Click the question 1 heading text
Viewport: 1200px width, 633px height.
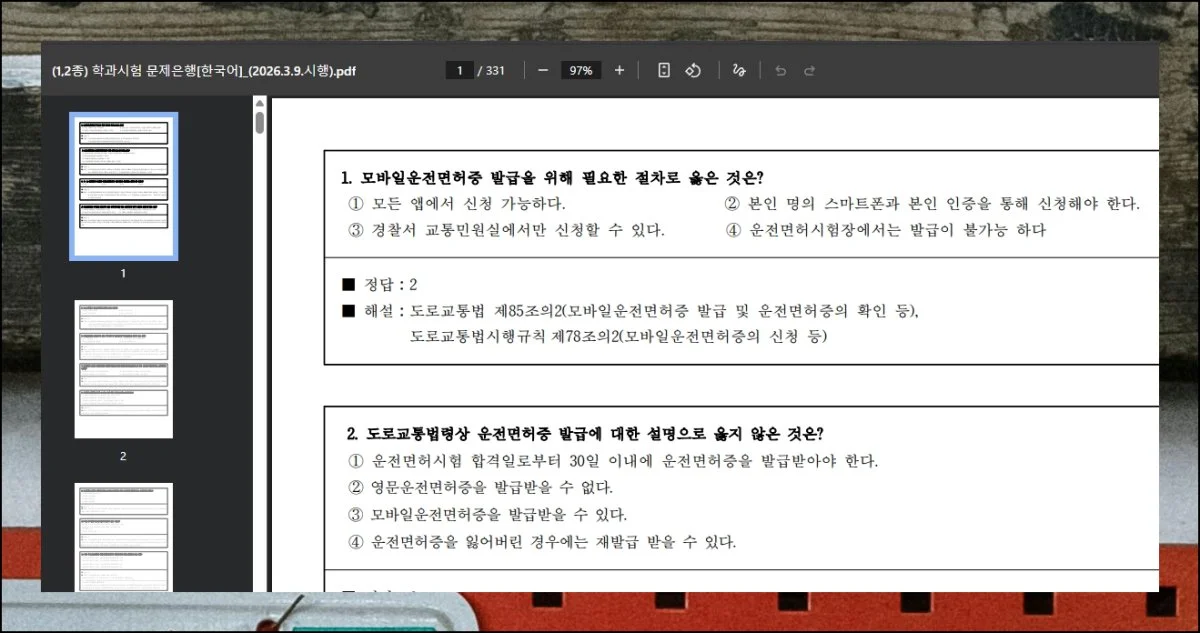tap(552, 178)
